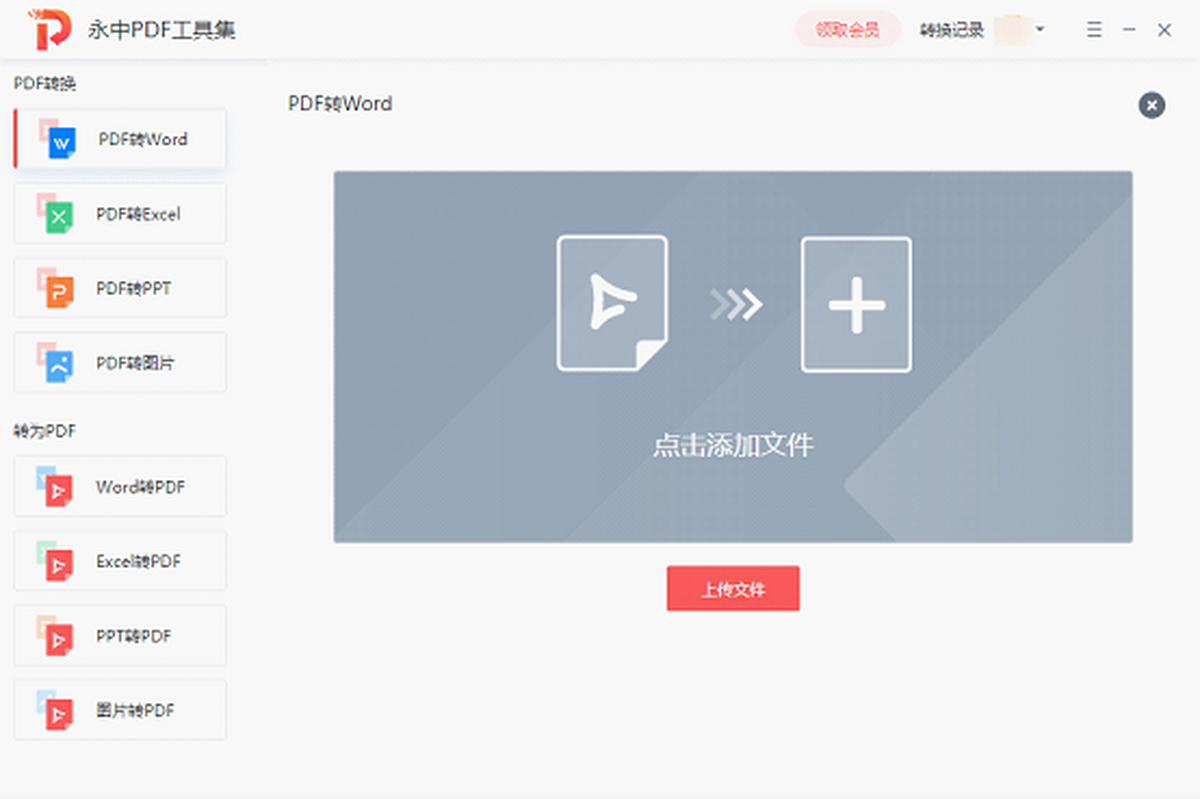Select the Word转PDF menu label
This screenshot has width=1200, height=799.
(140, 487)
